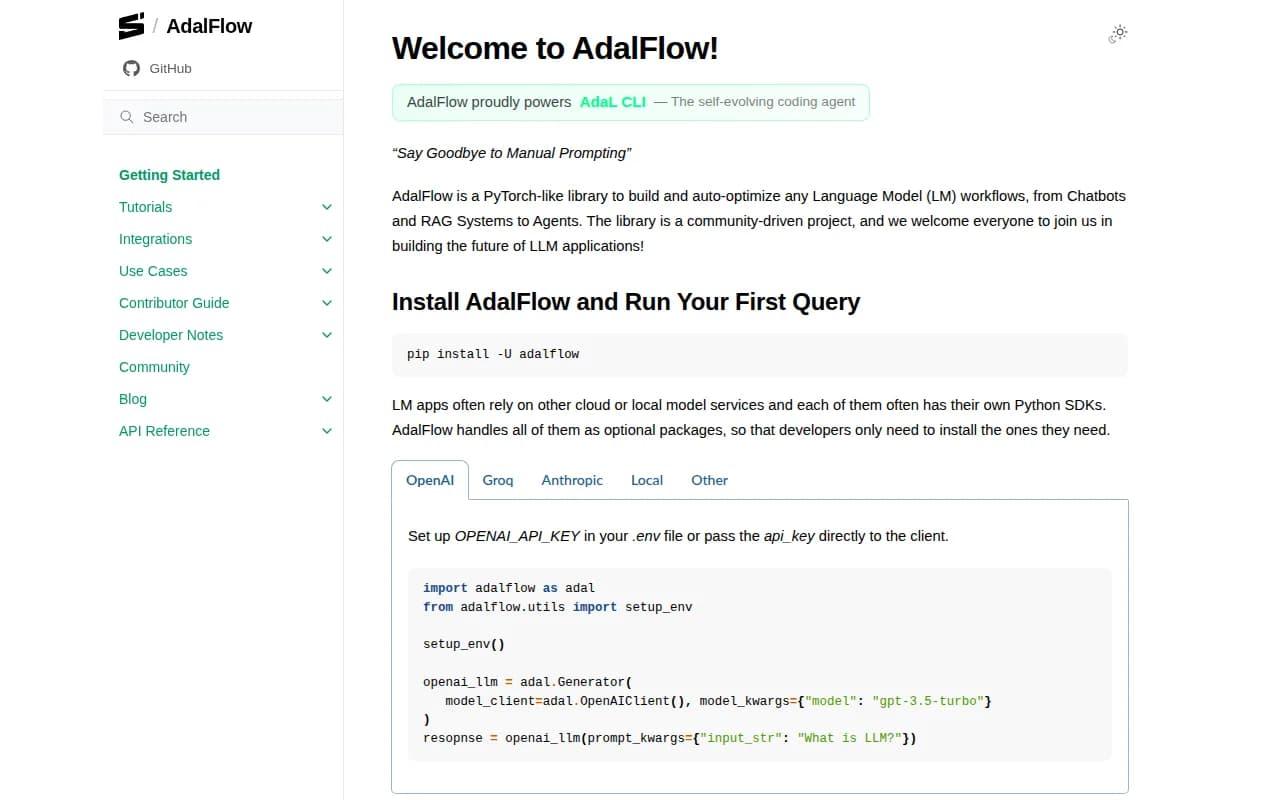1280x800 pixels.
Task: Select the OpenAI tab
Action: click(430, 480)
